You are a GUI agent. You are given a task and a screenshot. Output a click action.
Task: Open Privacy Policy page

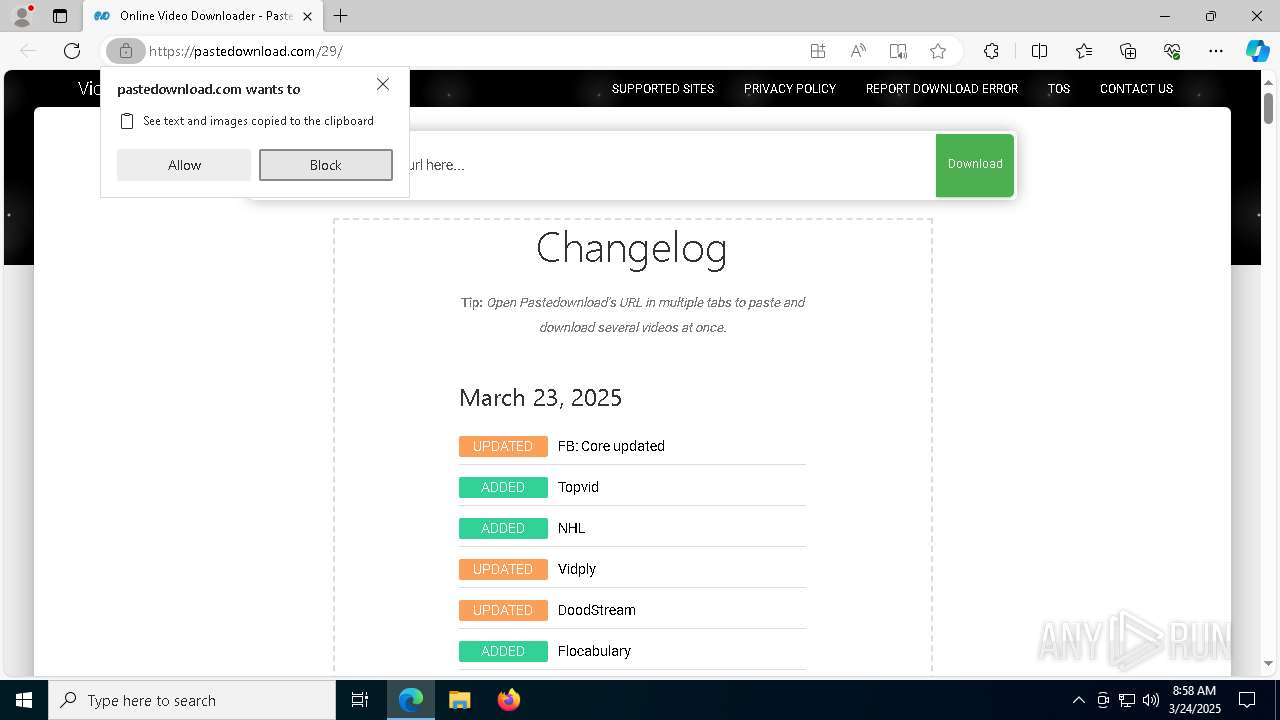(790, 89)
